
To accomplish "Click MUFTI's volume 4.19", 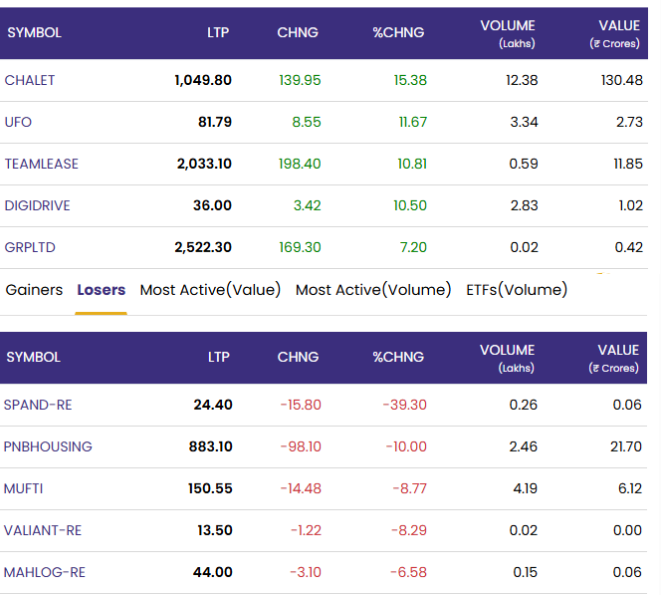I will pyautogui.click(x=525, y=489).
